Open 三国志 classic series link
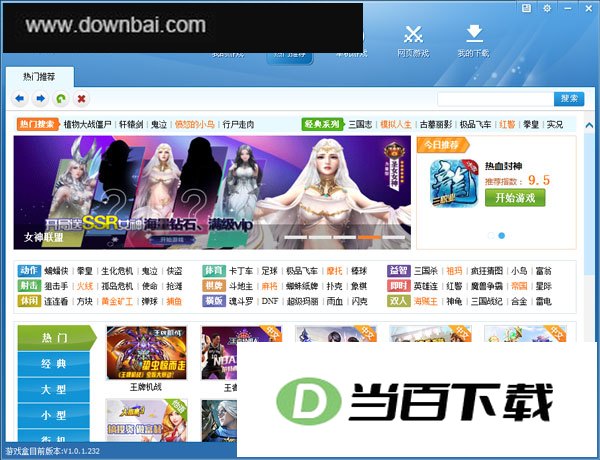Image resolution: width=600 pixels, height=460 pixels. coord(360,124)
